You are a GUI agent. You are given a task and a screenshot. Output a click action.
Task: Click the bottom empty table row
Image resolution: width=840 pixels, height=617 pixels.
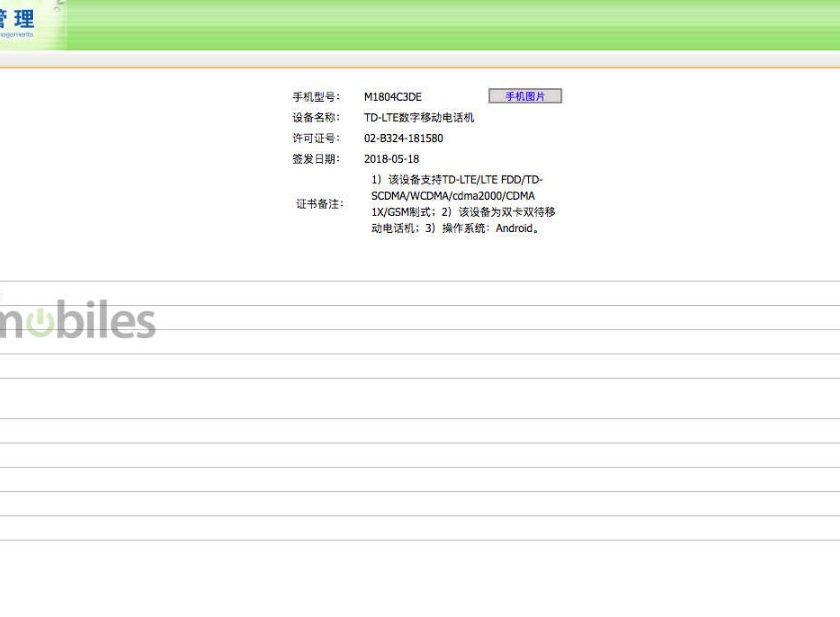(420, 528)
